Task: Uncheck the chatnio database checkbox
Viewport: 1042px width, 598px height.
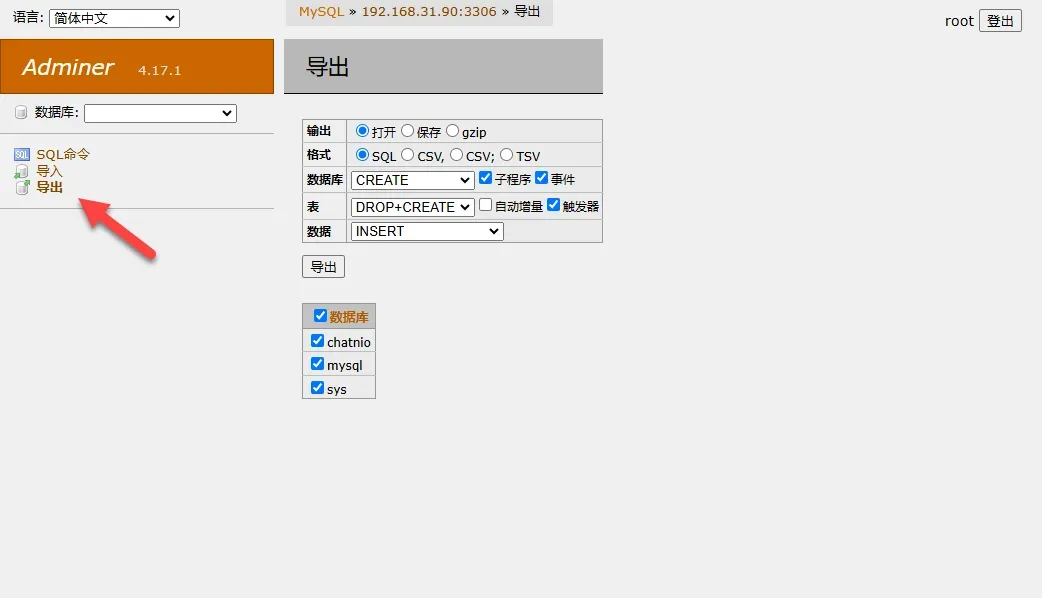Action: [x=318, y=341]
